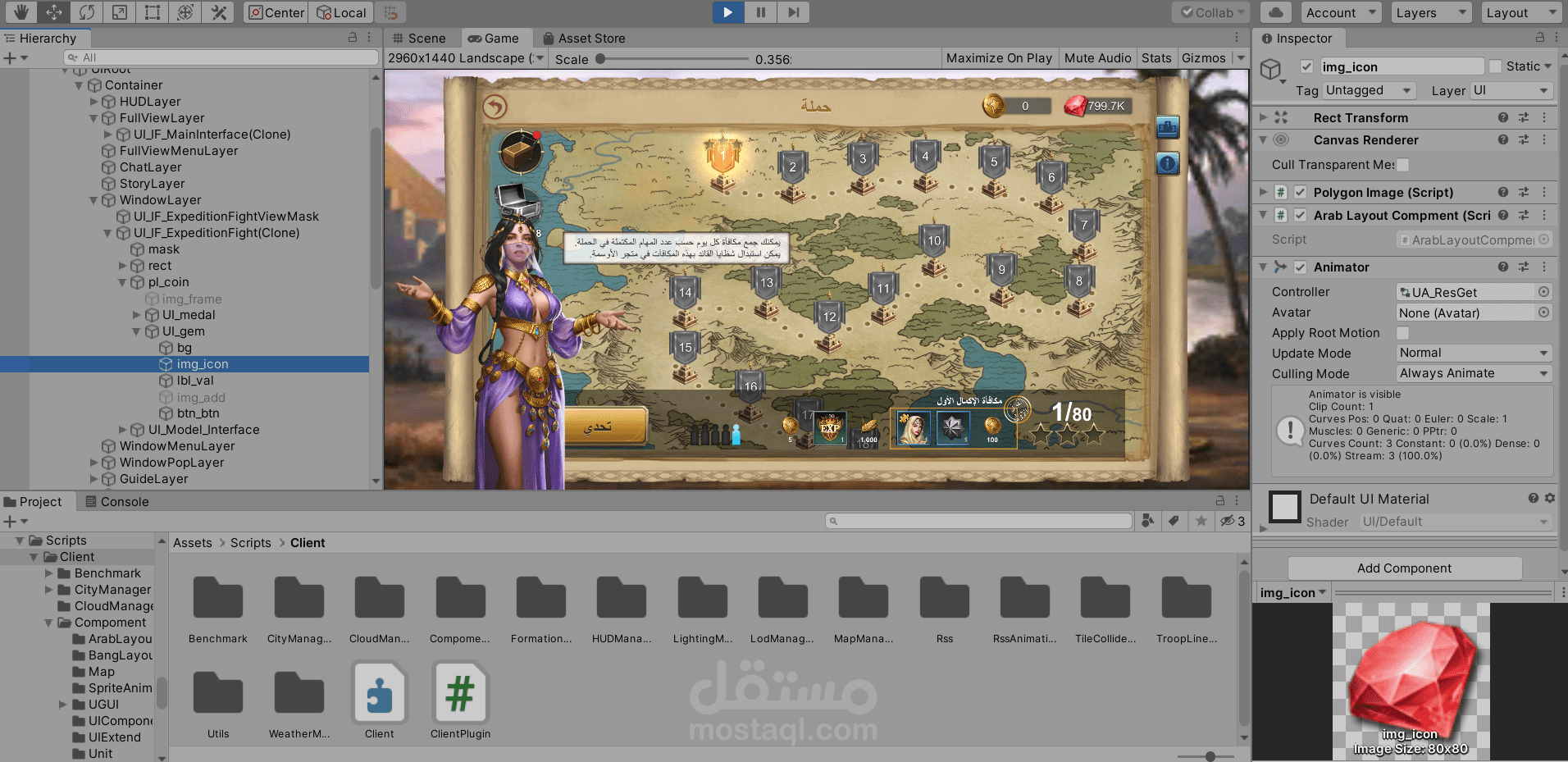Screen dimensions: 1568x762
Task: Open Animator component help icon
Action: click(1503, 267)
